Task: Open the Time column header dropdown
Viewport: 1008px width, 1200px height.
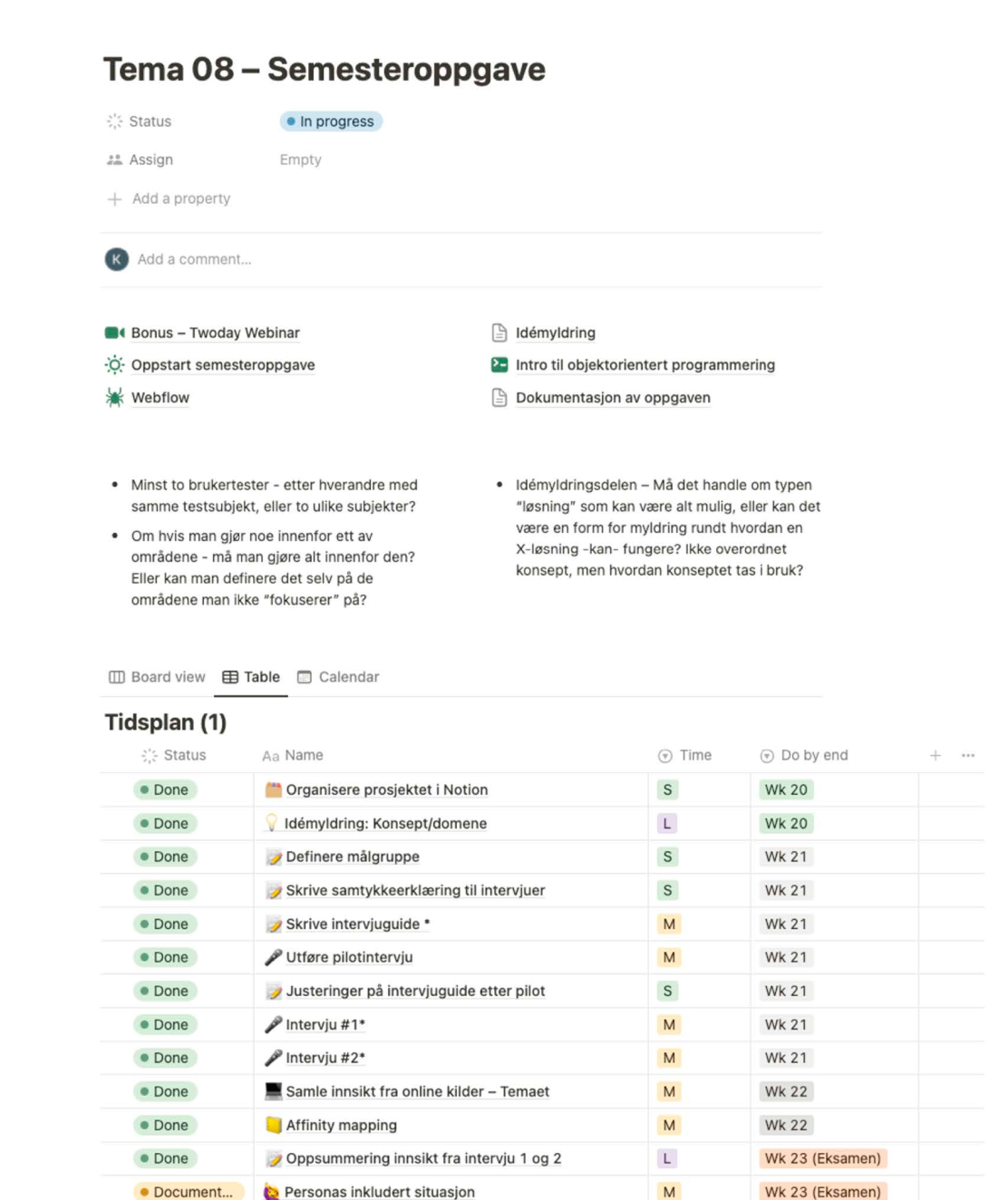Action: (x=664, y=754)
